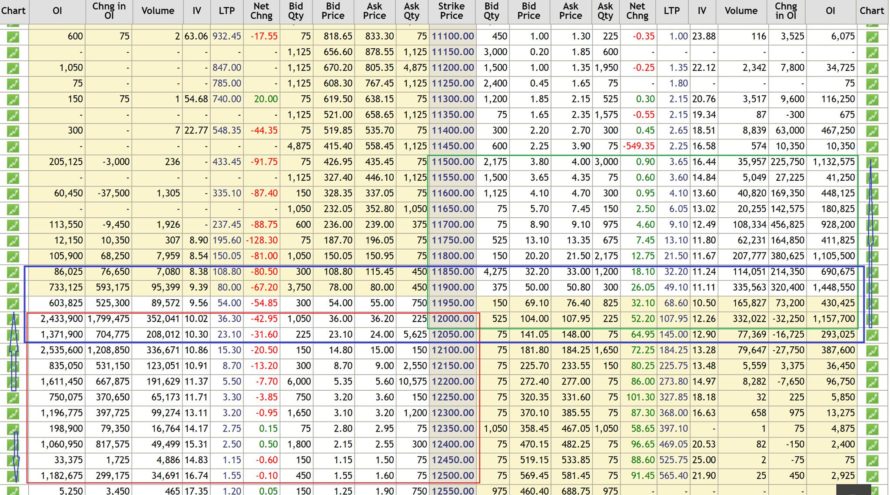Open the calls chart icon for strike 11900.00
The height and width of the screenshot is (495, 890).
[x=12, y=288]
